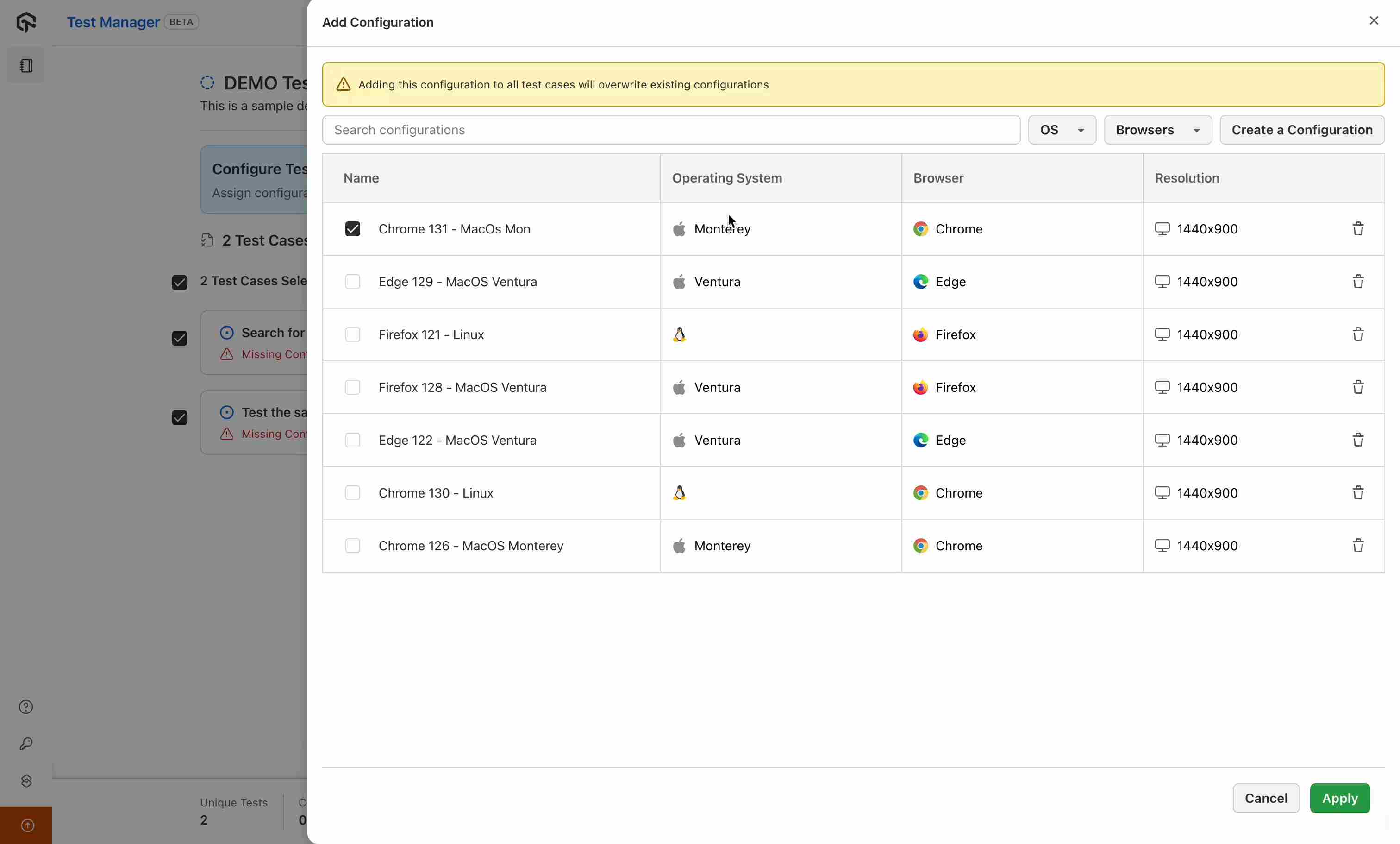Screen dimensions: 1400x844
Task: Click Create a Configuration button
Action: click(x=1302, y=130)
